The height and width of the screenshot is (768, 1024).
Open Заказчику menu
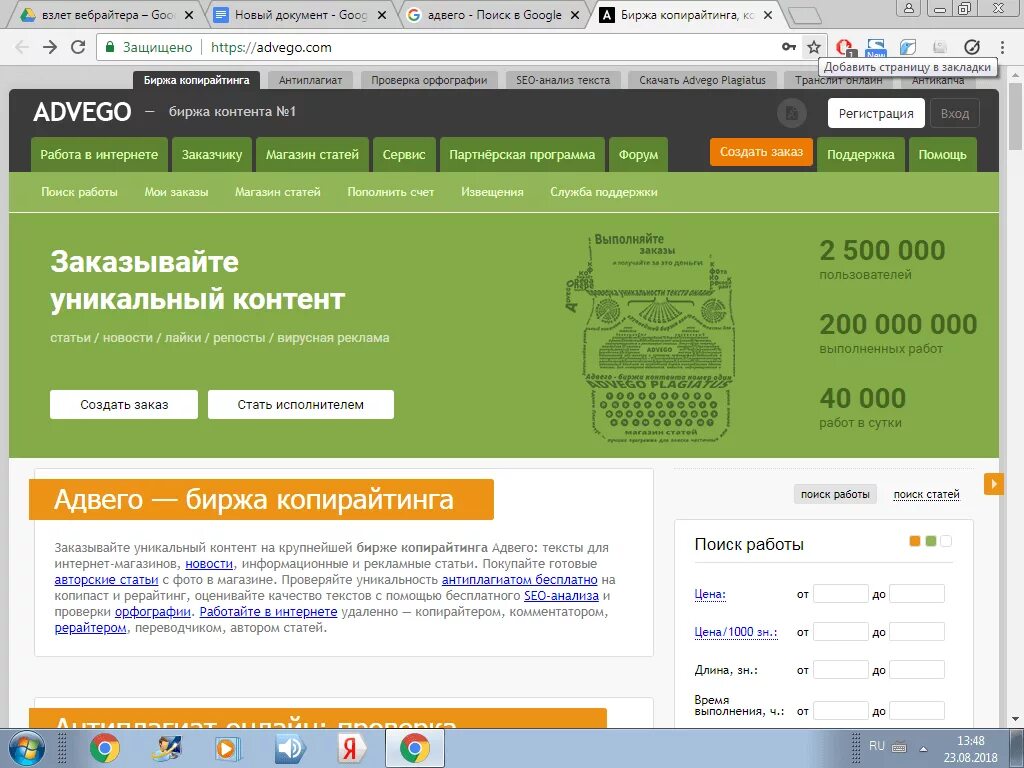[212, 155]
